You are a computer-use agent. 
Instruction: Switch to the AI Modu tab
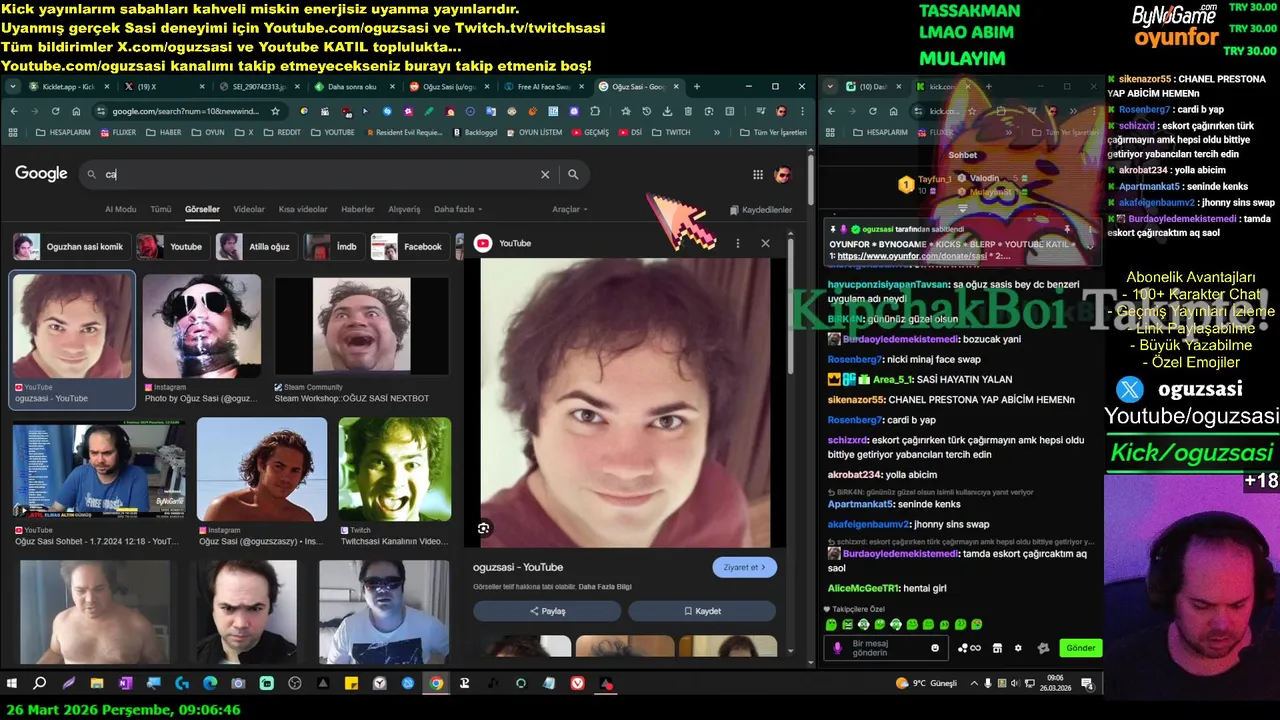pos(121,209)
